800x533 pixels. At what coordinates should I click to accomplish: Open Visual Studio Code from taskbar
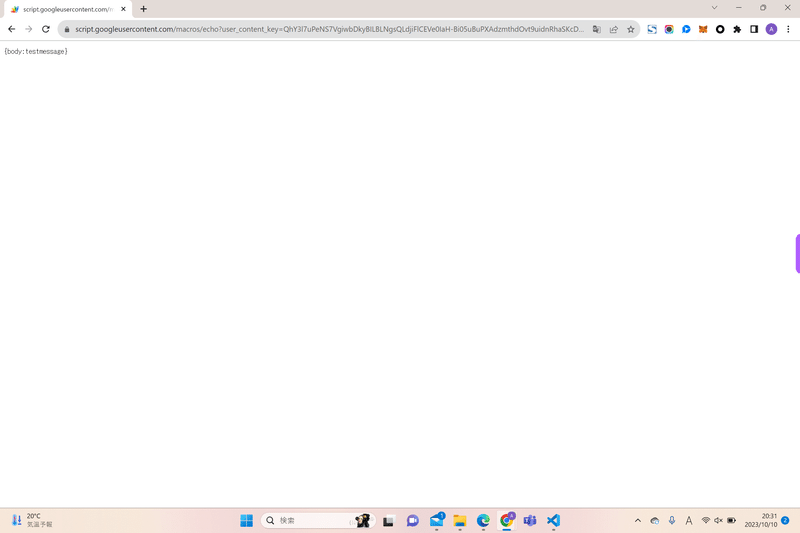click(x=554, y=520)
